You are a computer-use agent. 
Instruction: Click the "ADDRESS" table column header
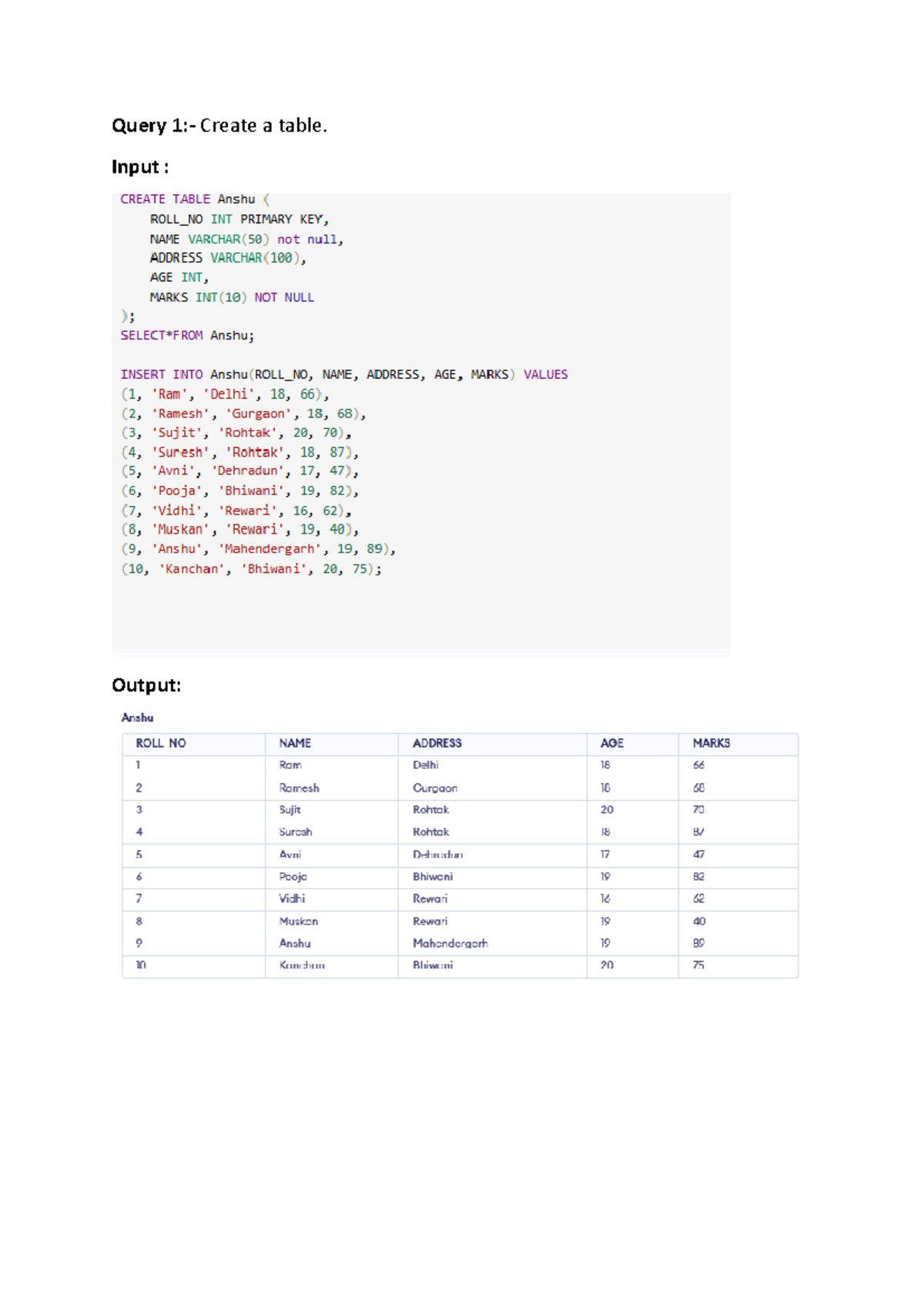click(x=437, y=743)
